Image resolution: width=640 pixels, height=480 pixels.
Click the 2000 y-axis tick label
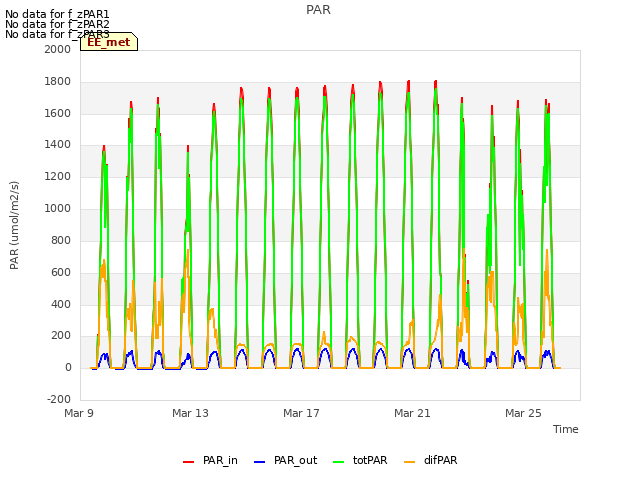point(58,49)
